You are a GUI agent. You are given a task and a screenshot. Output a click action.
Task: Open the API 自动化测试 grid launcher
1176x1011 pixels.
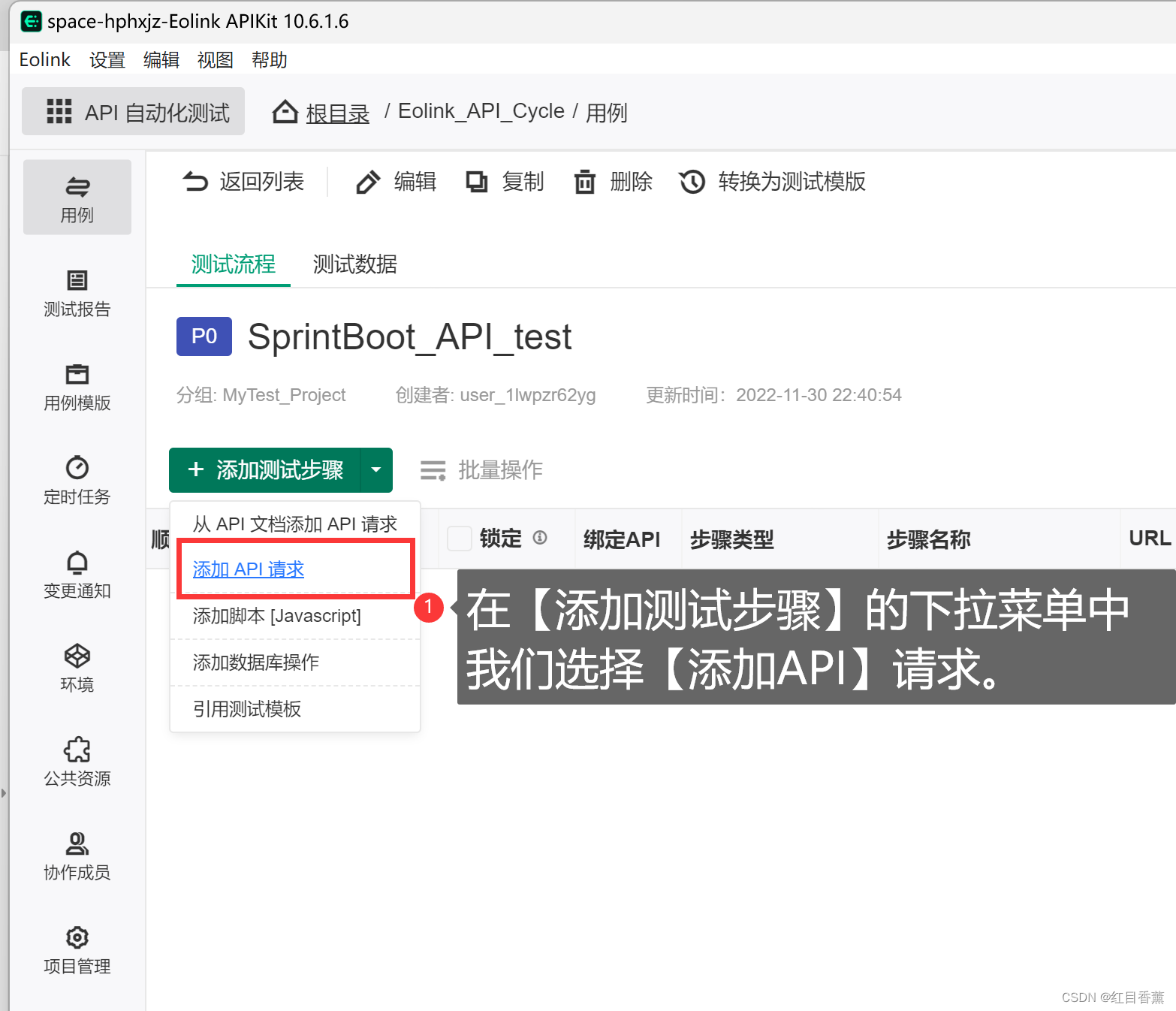(x=134, y=112)
